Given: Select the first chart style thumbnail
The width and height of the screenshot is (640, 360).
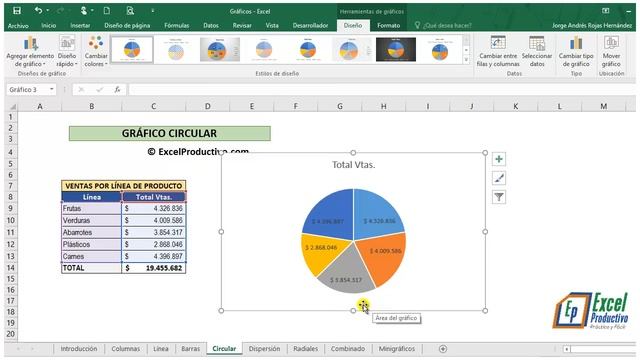Looking at the screenshot, I should click(132, 49).
